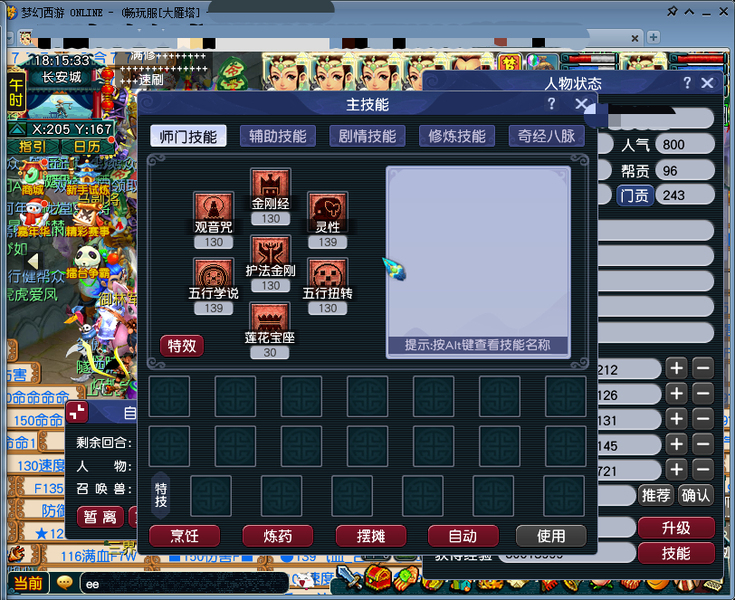Increase the attribute showing 212
The width and height of the screenshot is (735, 600).
coord(676,368)
